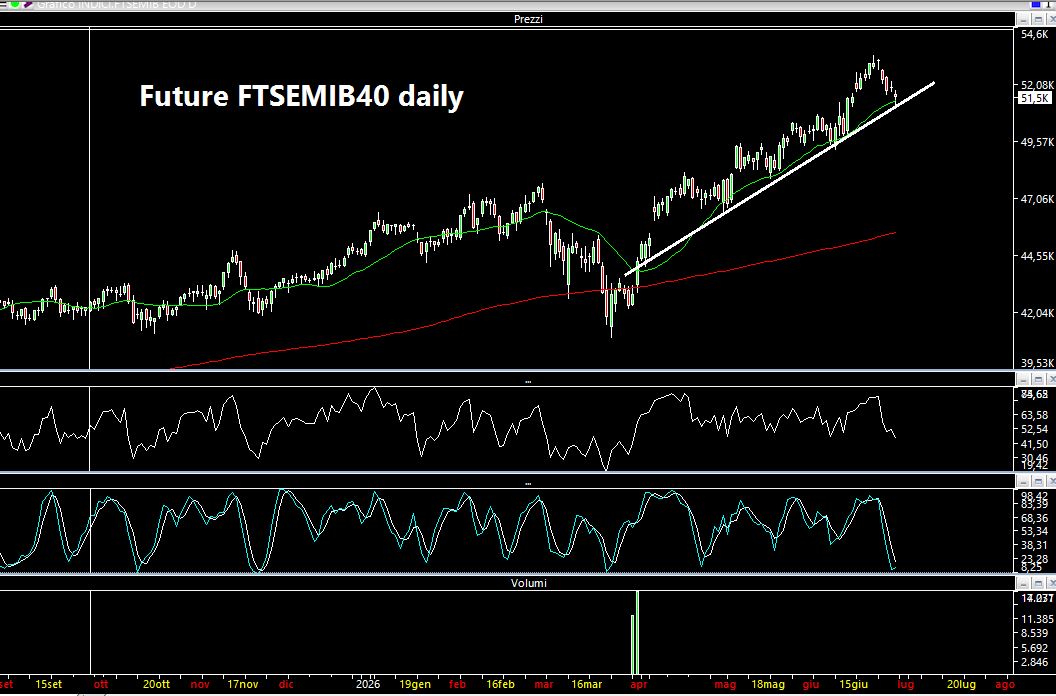The image size is (1056, 696).
Task: Click the 44,55K price axis label
Action: tap(1037, 256)
